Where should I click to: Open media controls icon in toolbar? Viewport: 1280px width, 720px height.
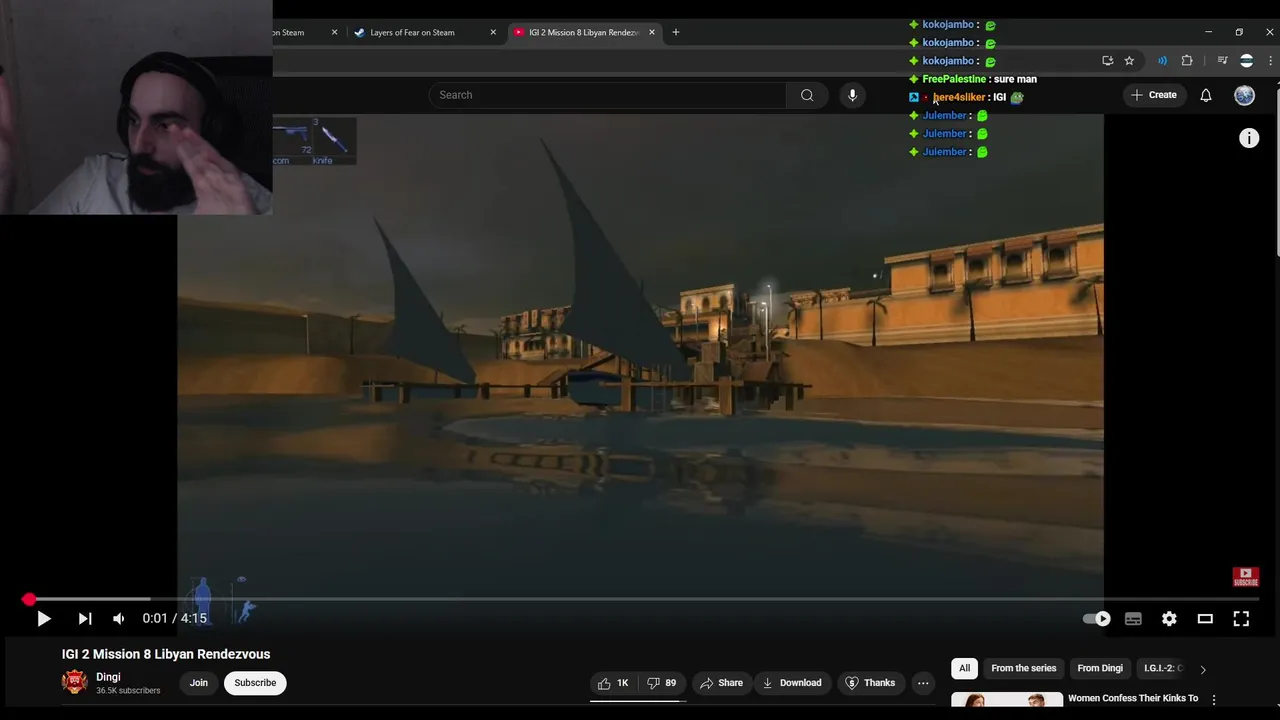point(1222,61)
